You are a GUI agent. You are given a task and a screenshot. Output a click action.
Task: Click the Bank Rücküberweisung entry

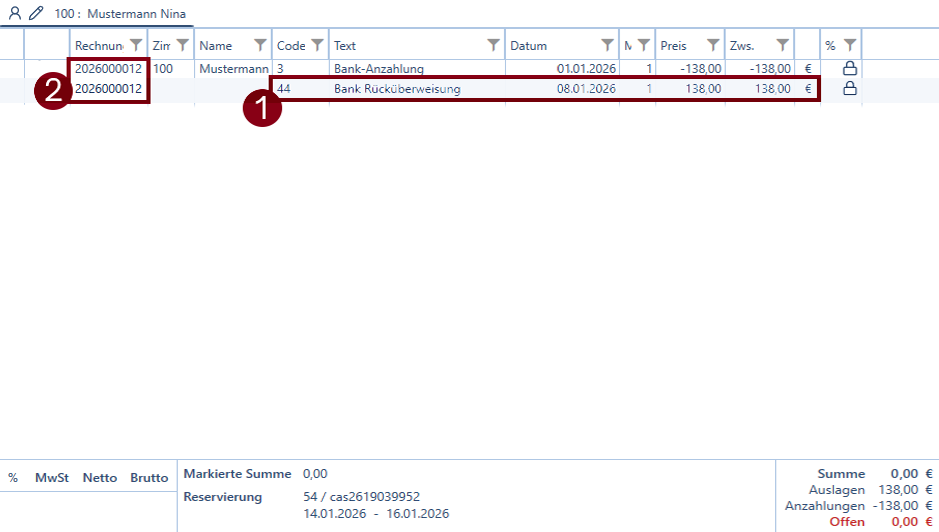397,89
